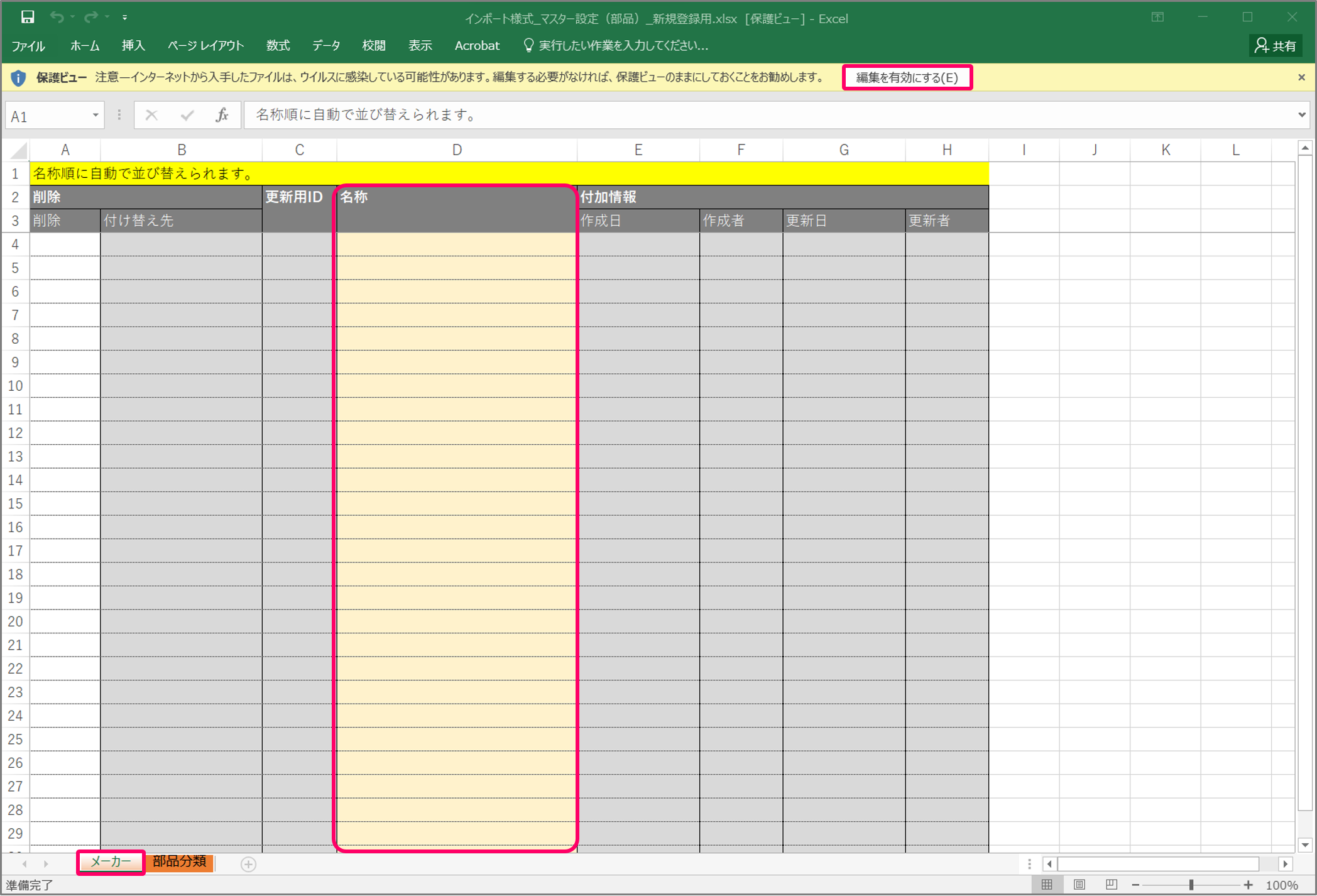The image size is (1317, 896).
Task: Switch to the Normal view icon in the status bar
Action: click(x=1047, y=884)
